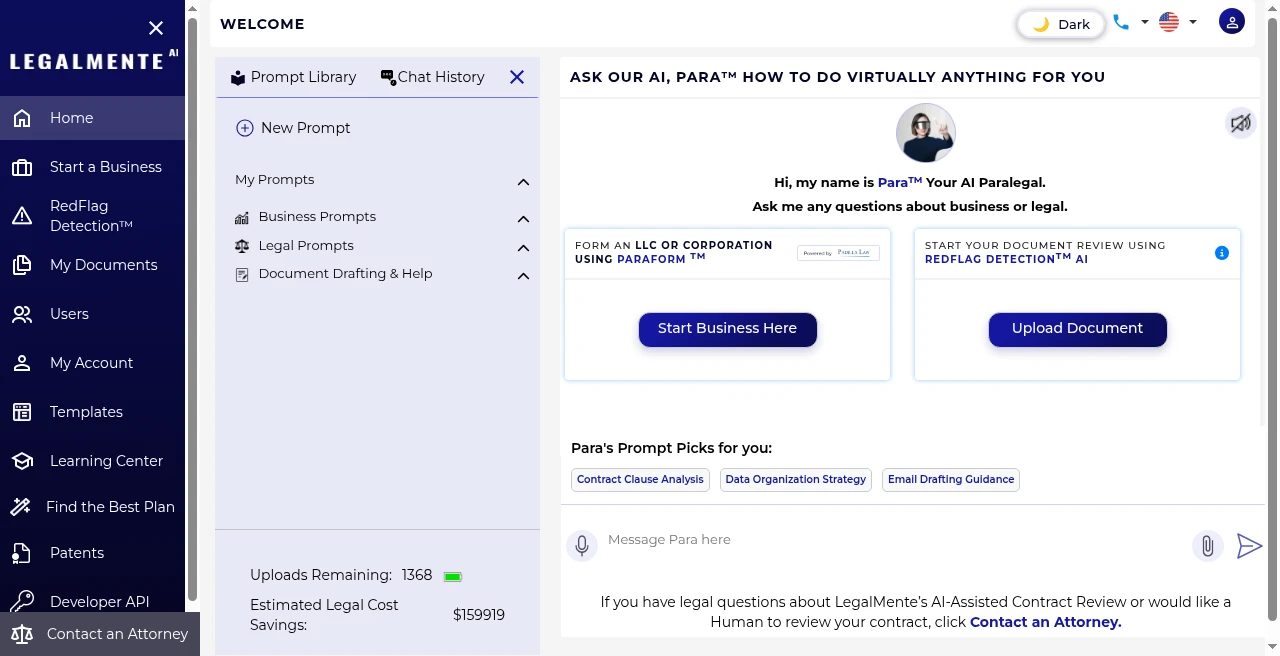This screenshot has height=656, width=1280.
Task: Click the blue info icon on RedFlag card
Action: (1222, 253)
